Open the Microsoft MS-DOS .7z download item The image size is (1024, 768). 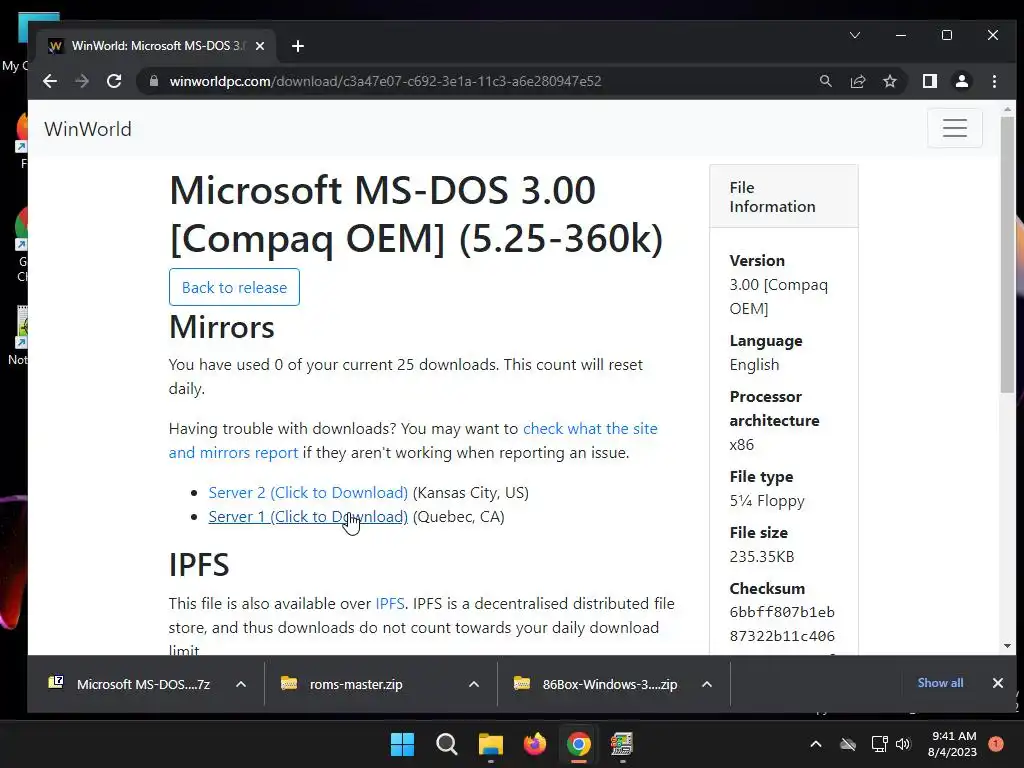point(131,684)
